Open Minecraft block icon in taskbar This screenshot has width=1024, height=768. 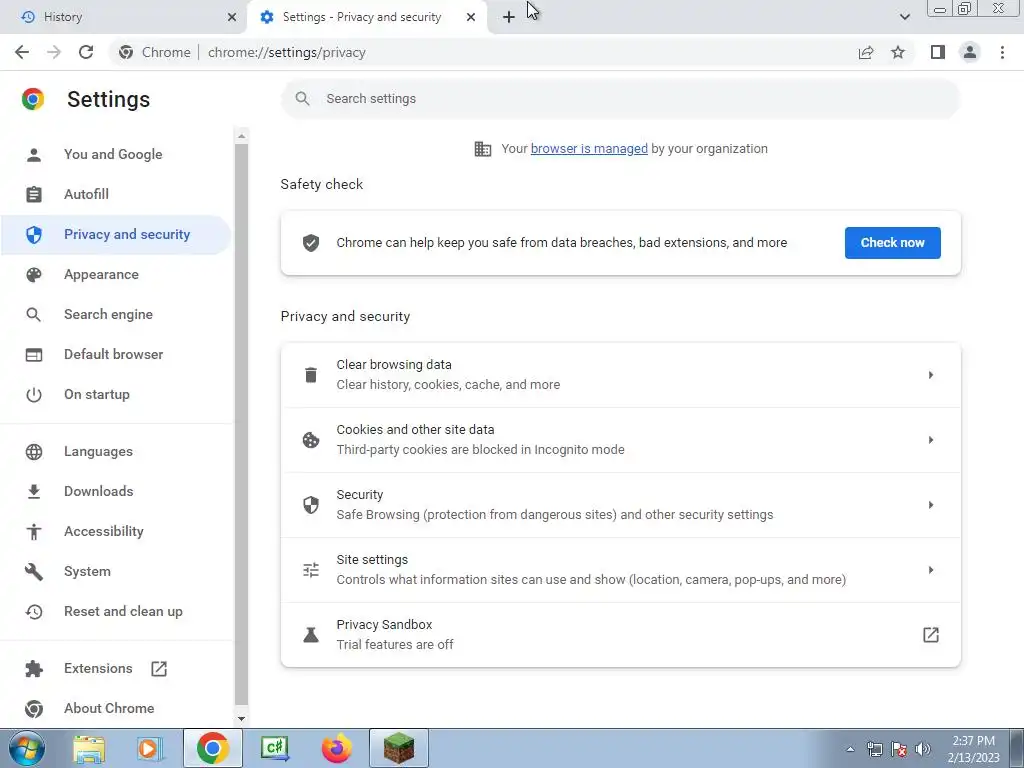tap(399, 748)
